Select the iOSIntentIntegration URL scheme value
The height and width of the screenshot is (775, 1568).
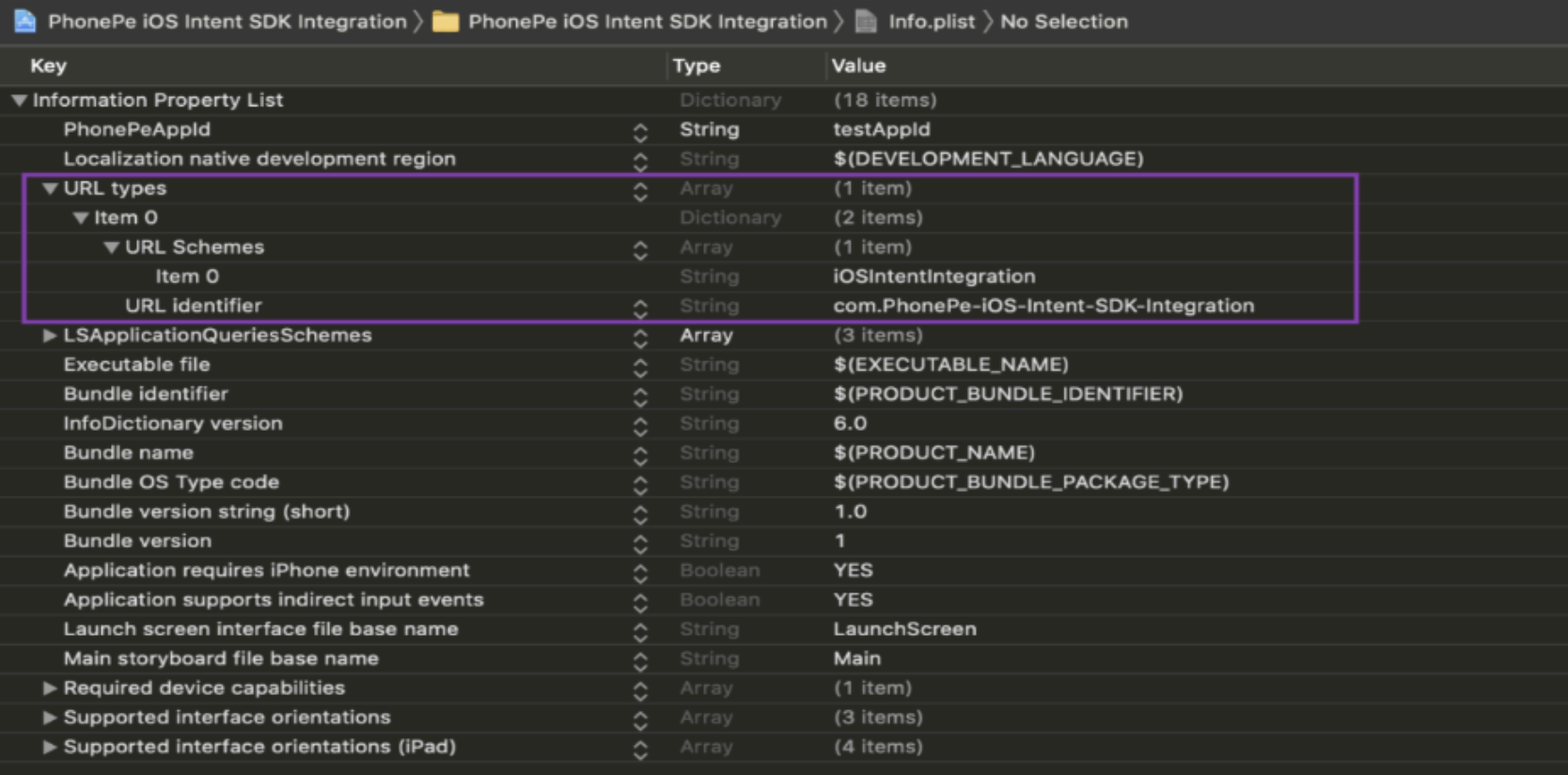click(x=933, y=277)
